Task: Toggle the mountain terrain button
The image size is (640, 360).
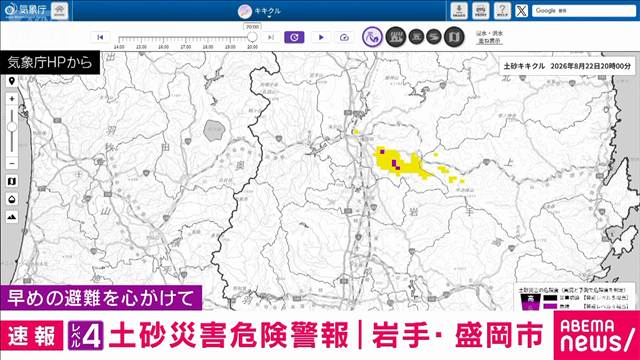Action: coord(12,217)
